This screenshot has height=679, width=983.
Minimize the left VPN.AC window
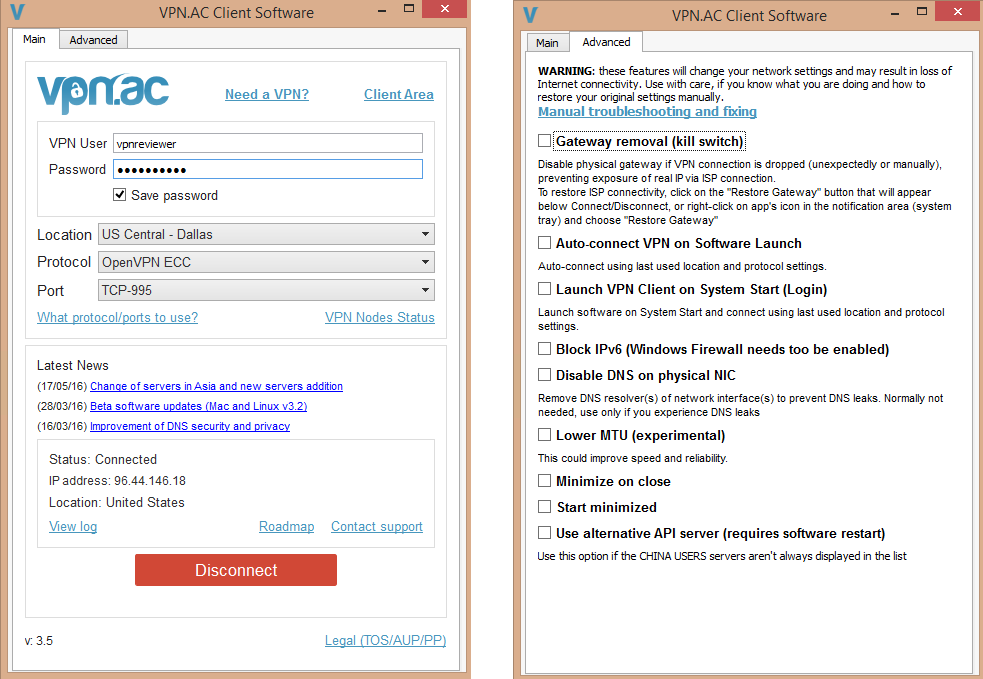coord(382,10)
